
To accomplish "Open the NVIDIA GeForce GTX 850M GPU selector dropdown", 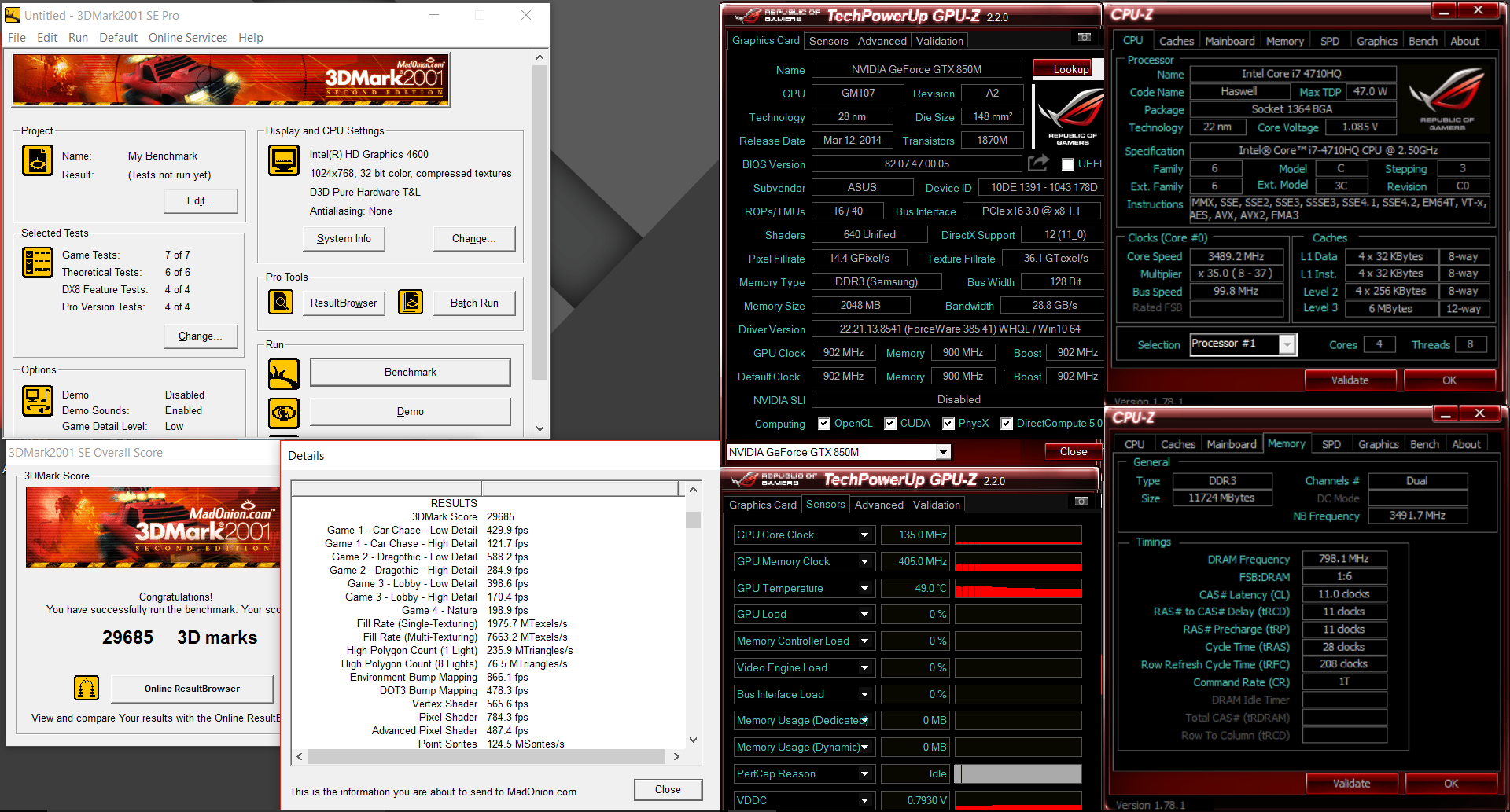I will pos(943,452).
